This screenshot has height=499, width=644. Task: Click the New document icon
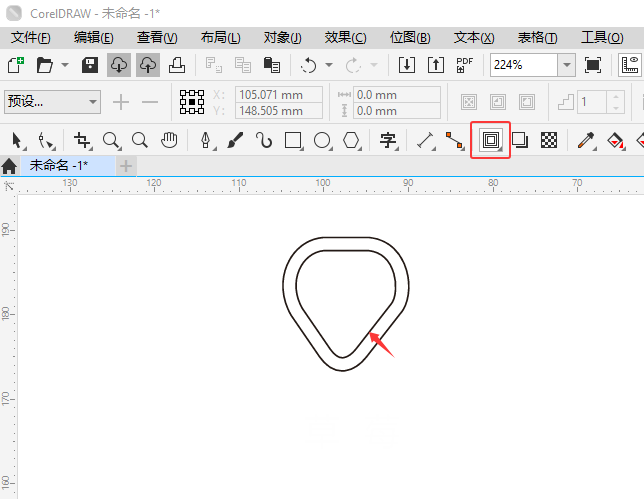coord(16,65)
